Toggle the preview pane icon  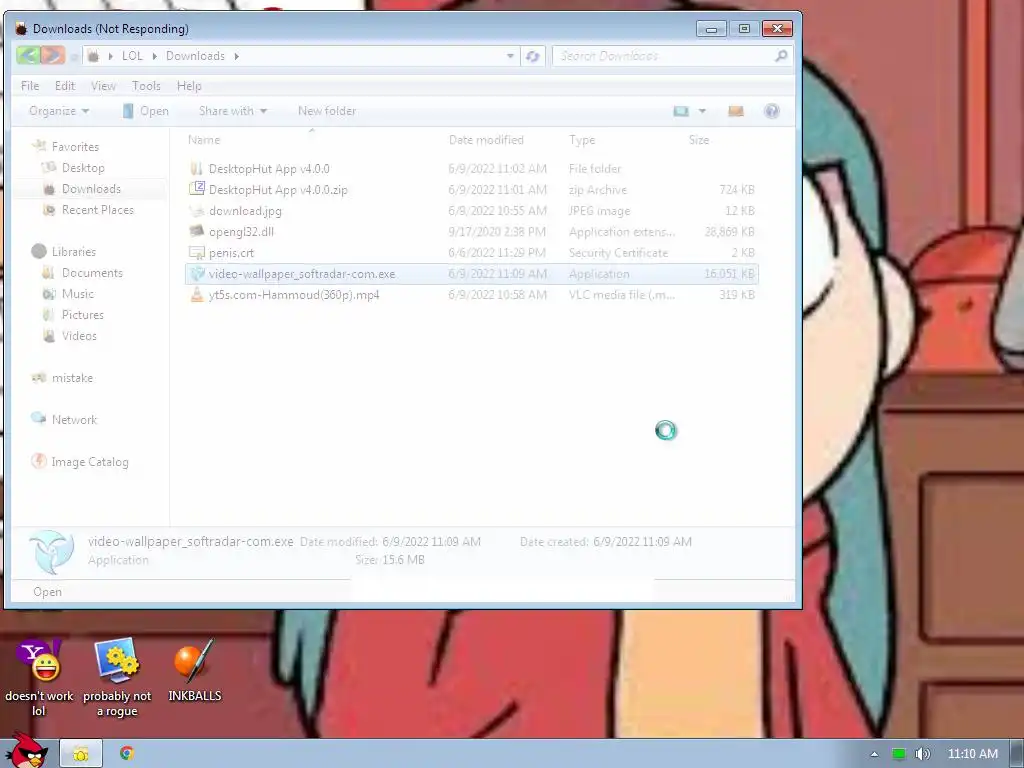pyautogui.click(x=736, y=111)
